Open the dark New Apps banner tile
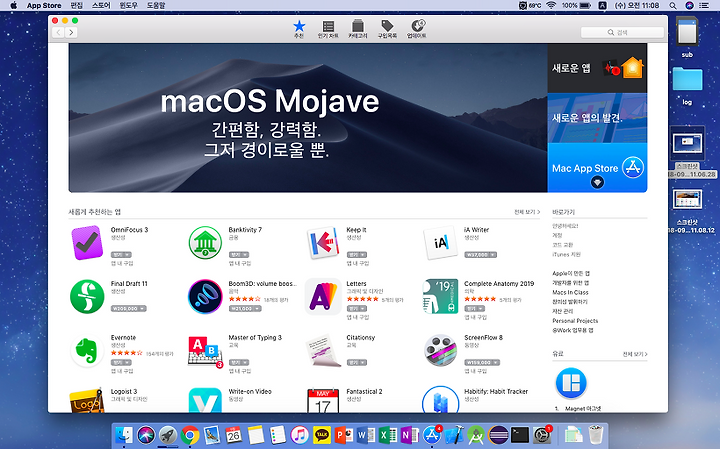Image resolution: width=720 pixels, height=449 pixels. 597,68
